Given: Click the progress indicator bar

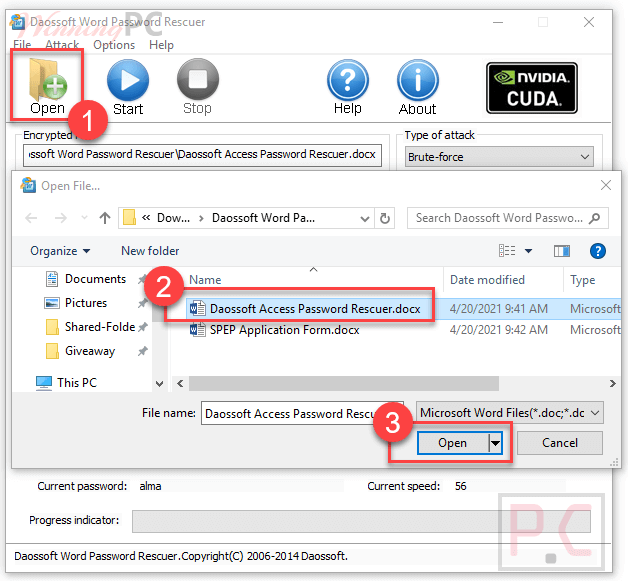Looking at the screenshot, I should [361, 521].
